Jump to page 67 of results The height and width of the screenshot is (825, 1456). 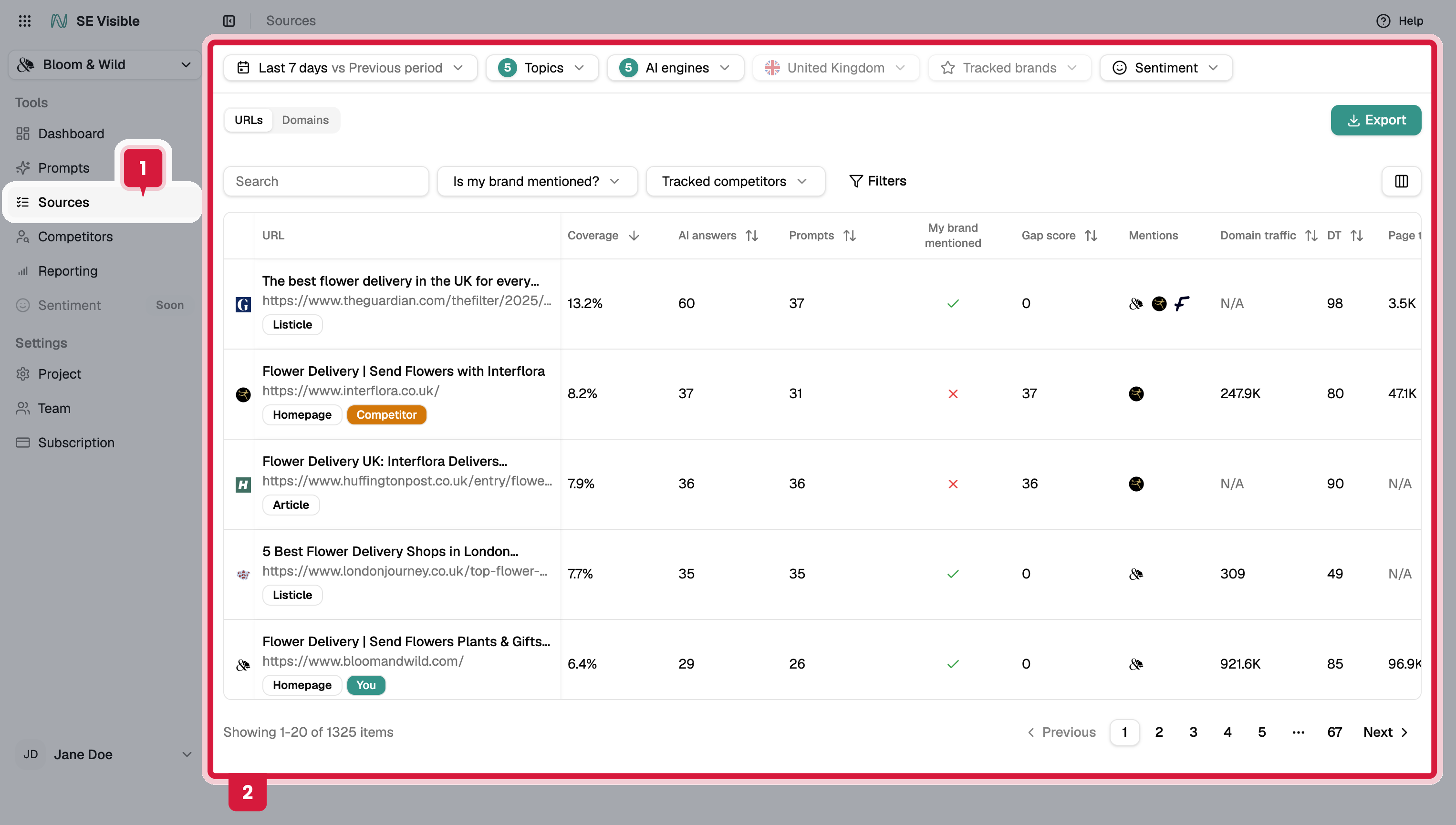tap(1335, 732)
